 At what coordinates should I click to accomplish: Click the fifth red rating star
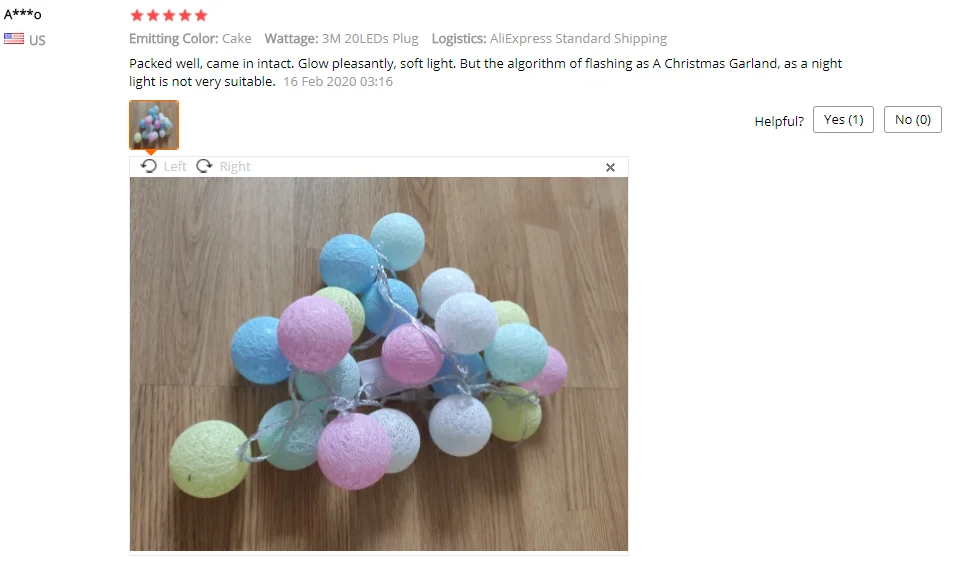point(201,15)
